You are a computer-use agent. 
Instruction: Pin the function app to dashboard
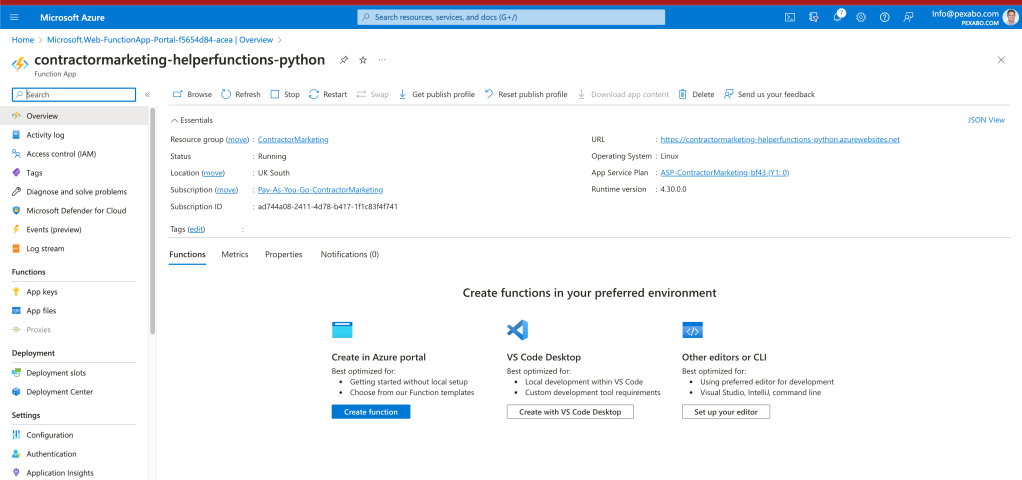coord(344,60)
